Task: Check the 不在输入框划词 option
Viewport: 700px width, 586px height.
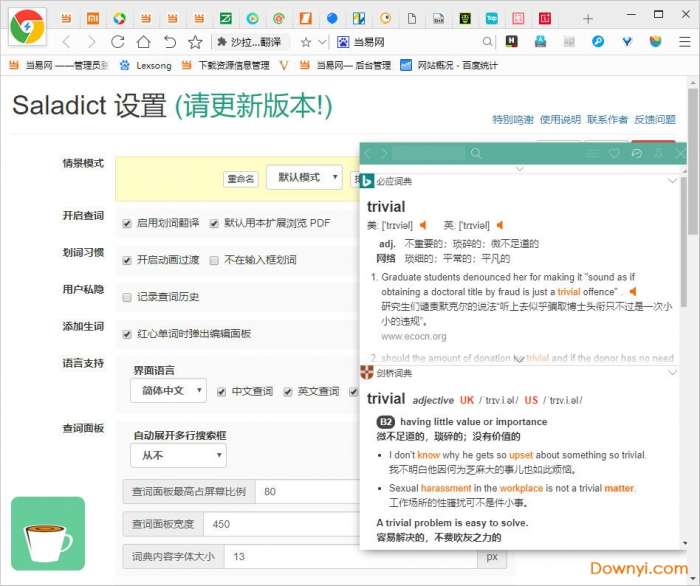Action: 215,260
